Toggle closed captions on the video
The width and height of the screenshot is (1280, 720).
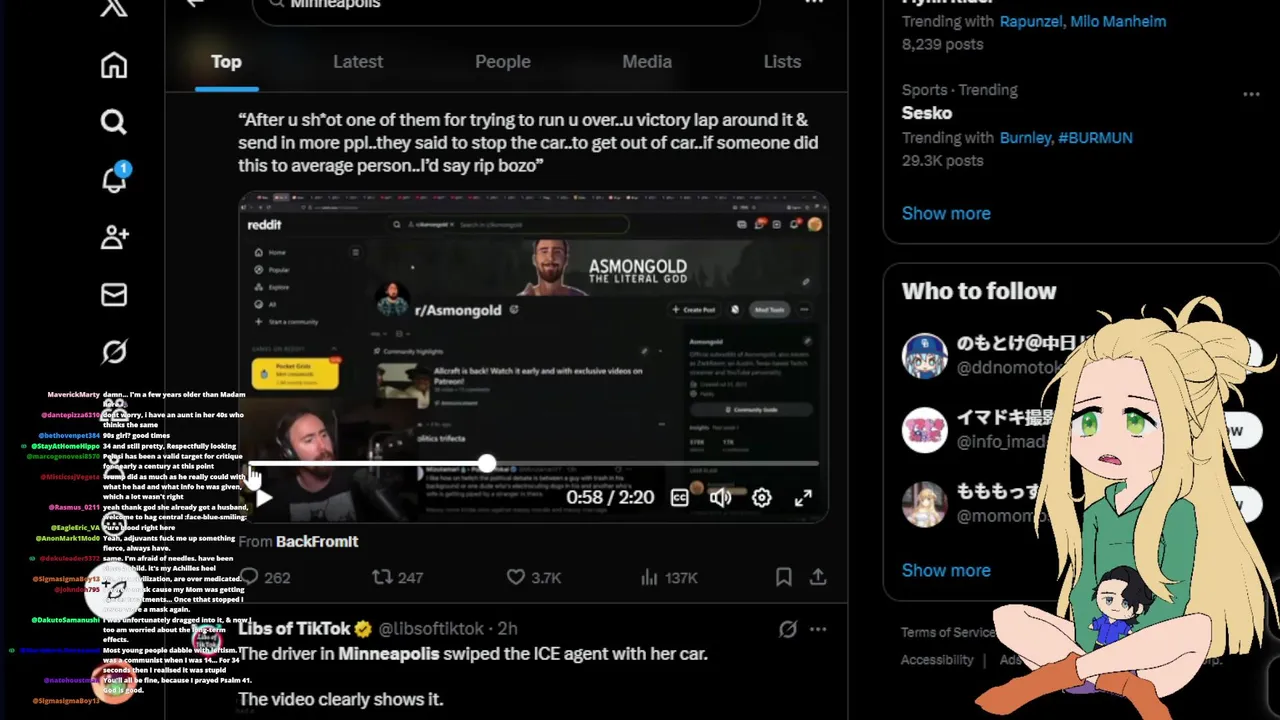point(680,497)
